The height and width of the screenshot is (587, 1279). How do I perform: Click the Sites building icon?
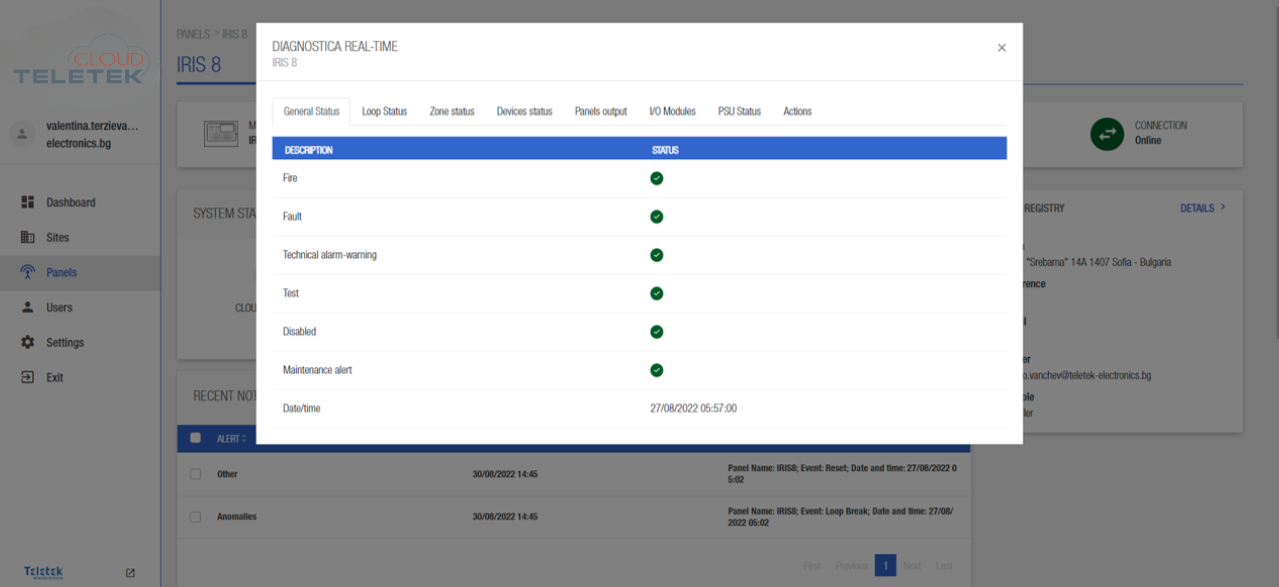28,237
